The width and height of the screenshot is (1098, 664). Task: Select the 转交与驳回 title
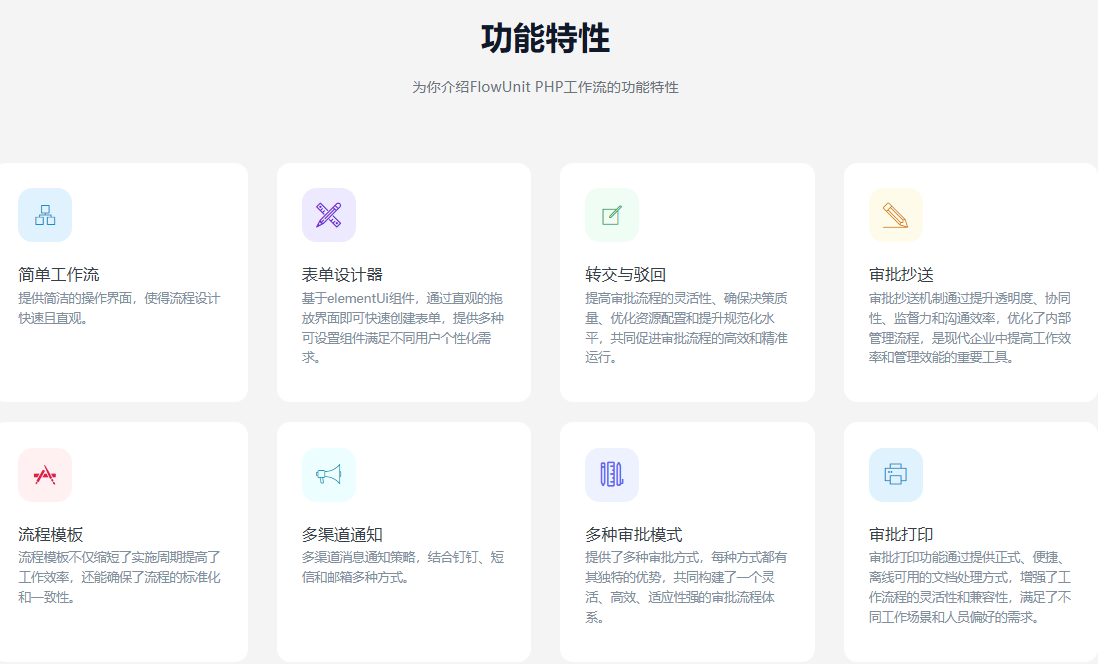625,274
